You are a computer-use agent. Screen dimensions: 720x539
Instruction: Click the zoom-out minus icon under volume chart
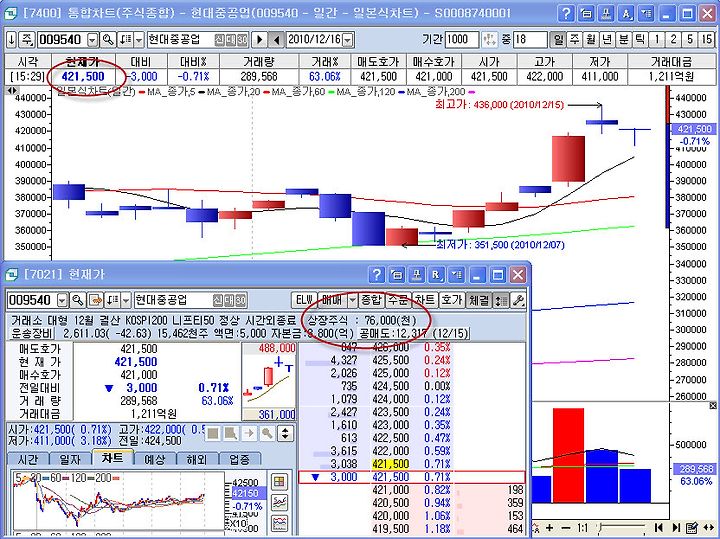[x=565, y=528]
